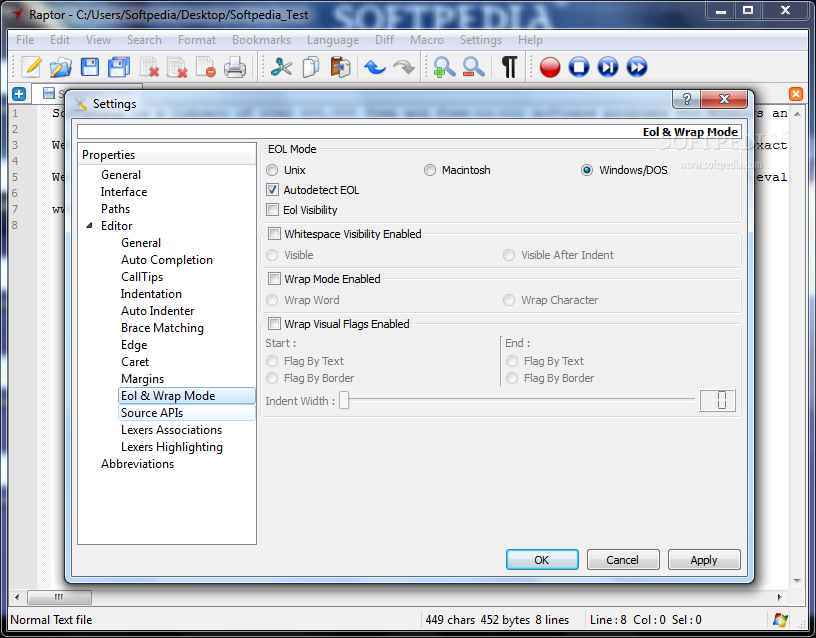The height and width of the screenshot is (638, 816).
Task: Click the scroll right arrow at bottom
Action: (x=780, y=597)
